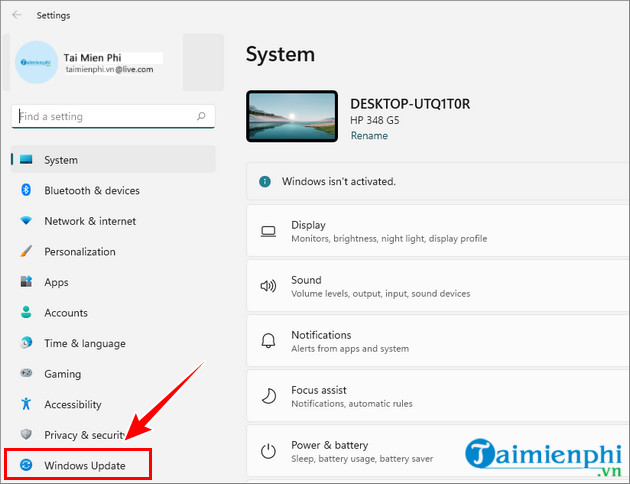630x484 pixels.
Task: Click the Notifications bell icon
Action: click(268, 341)
